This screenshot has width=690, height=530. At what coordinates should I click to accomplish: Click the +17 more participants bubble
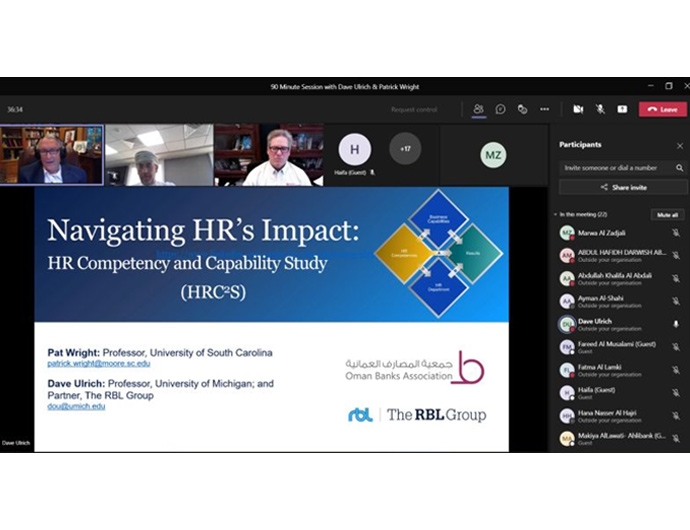405,149
